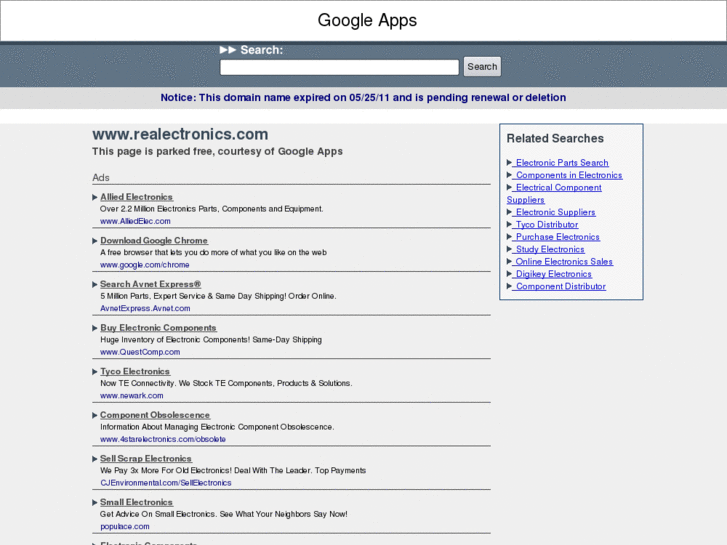Choose Online Electronics Sales related search
Viewport: 727px width, 545px height.
click(x=564, y=262)
